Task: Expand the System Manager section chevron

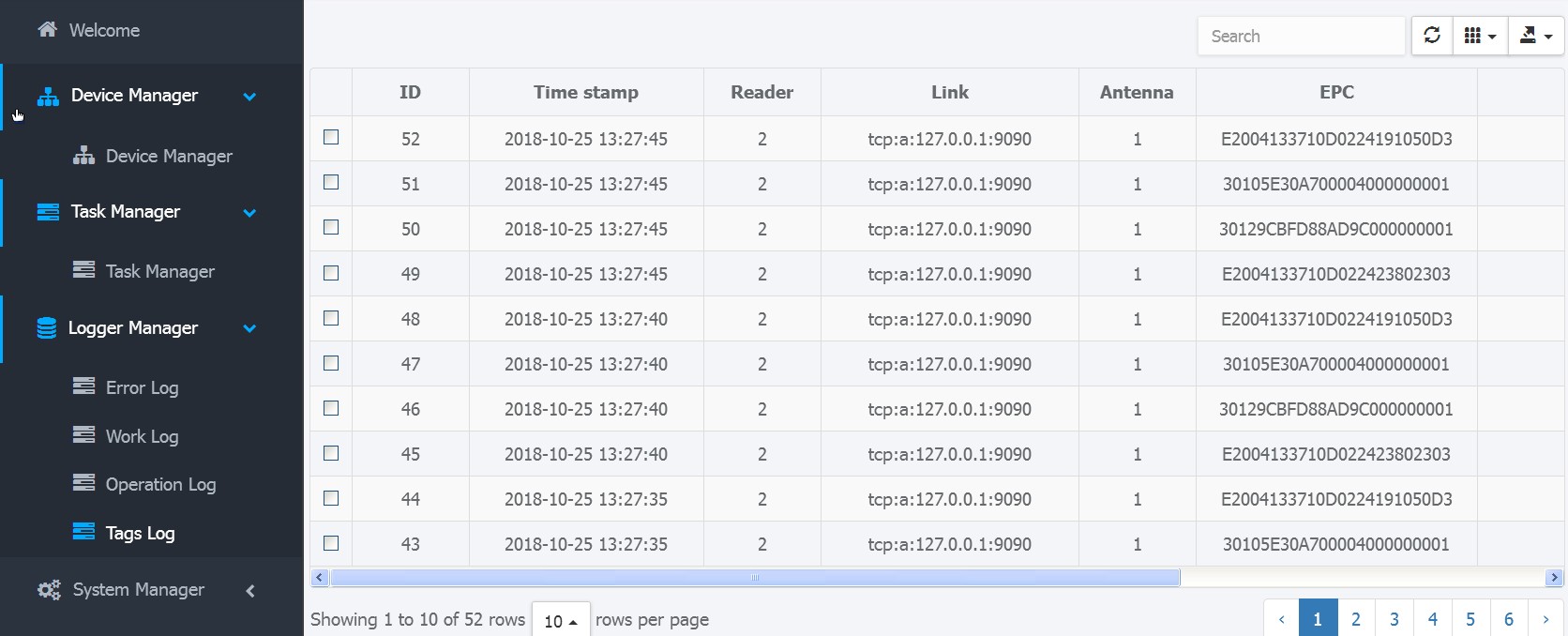Action: tap(250, 590)
